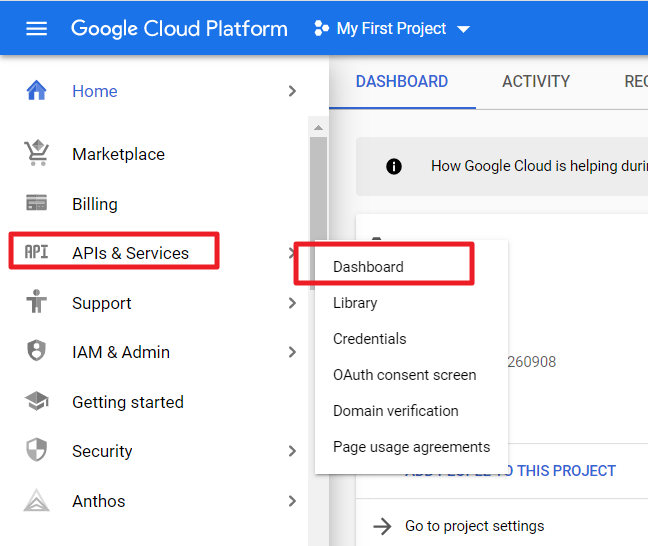The height and width of the screenshot is (546, 648).
Task: Expand the Home submenu chevron
Action: (x=292, y=91)
